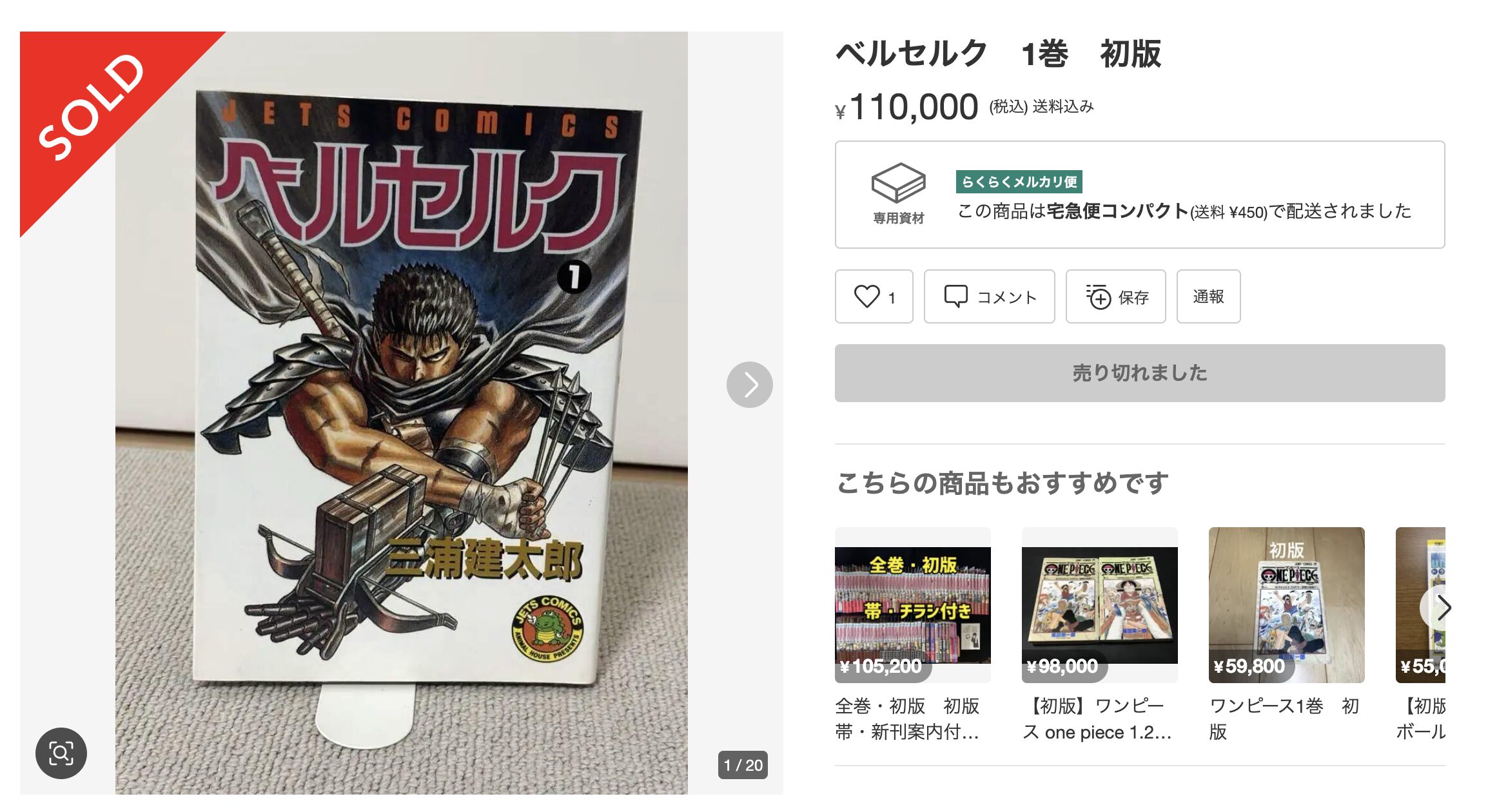This screenshot has width=1488, height=812.
Task: Click the 全巻・初版 listing title text
Action: point(906,719)
